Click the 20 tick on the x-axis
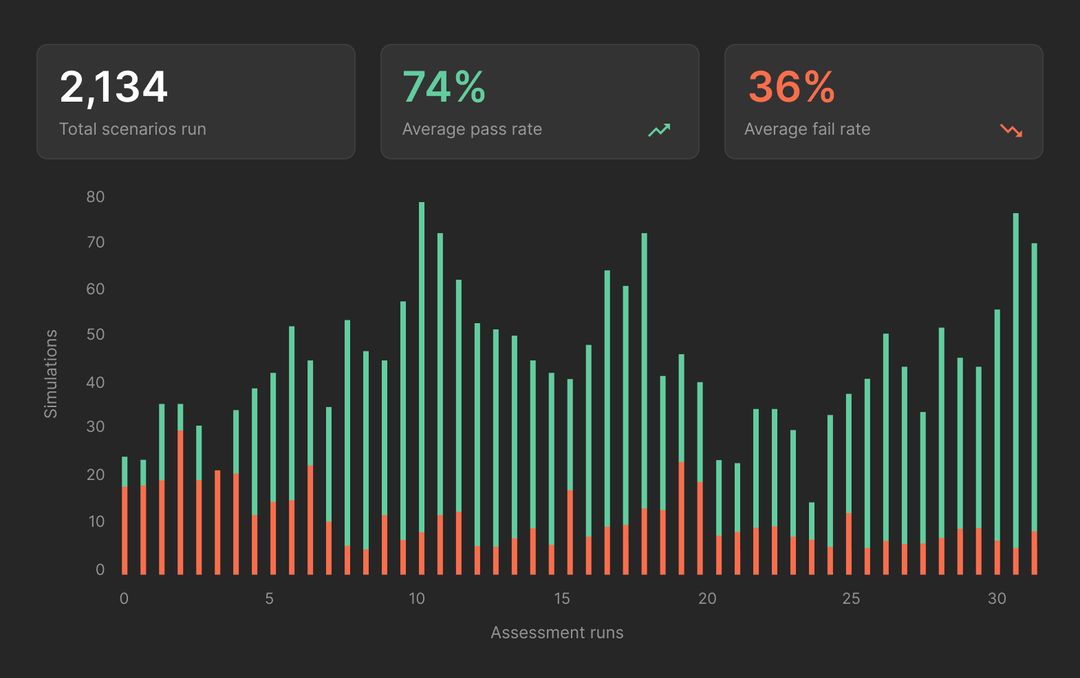 click(707, 599)
